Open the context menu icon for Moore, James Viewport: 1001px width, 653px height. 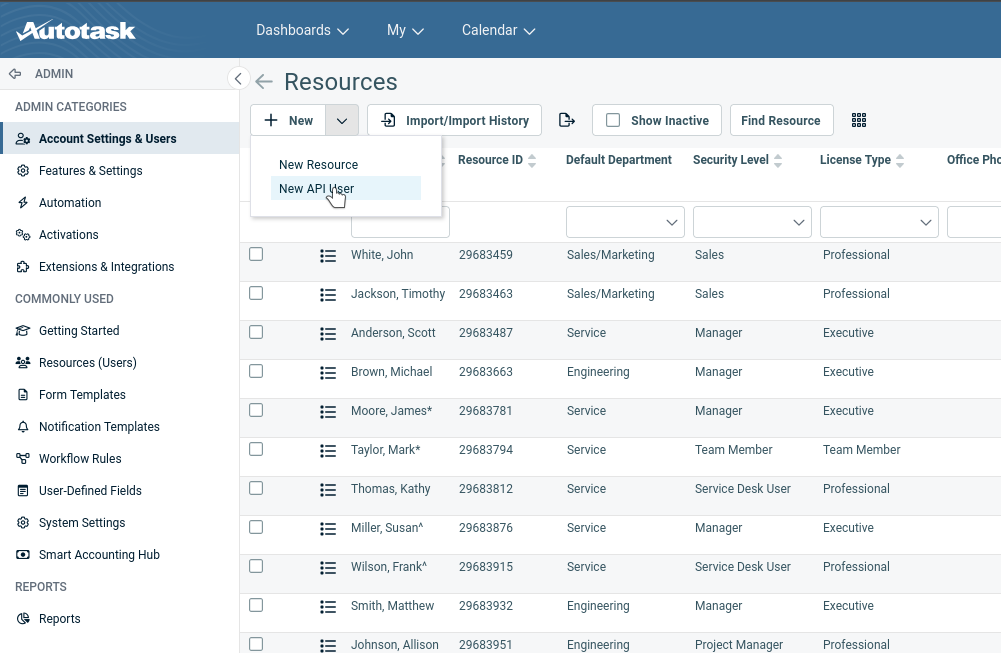pyautogui.click(x=327, y=412)
